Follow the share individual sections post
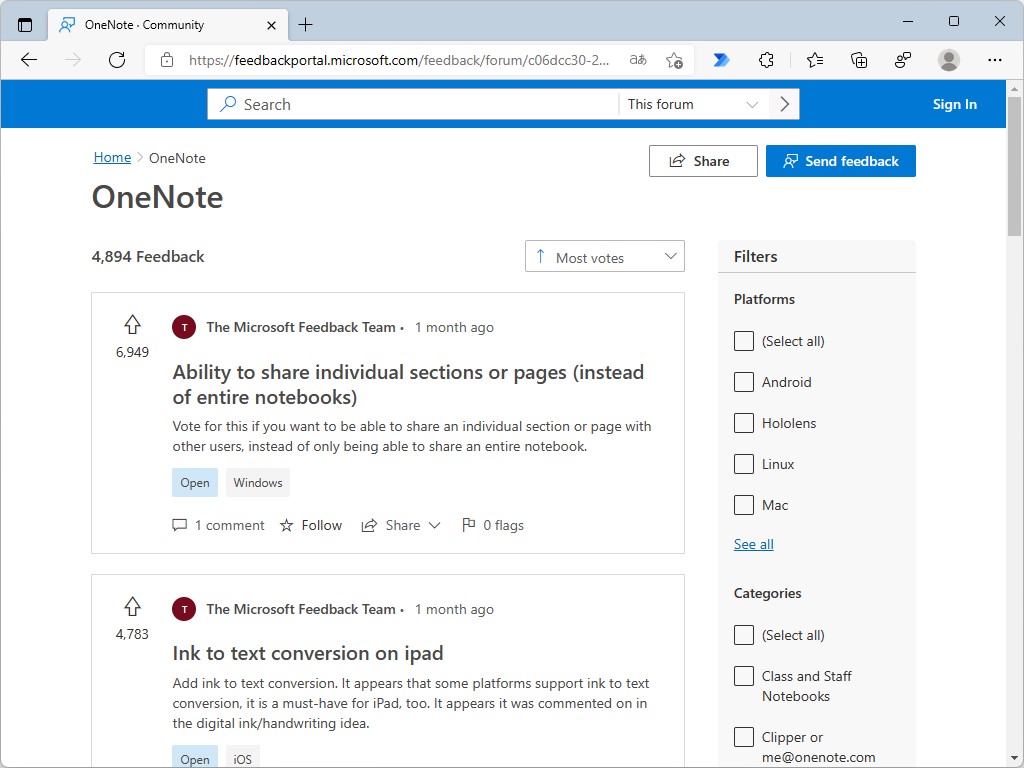 click(311, 525)
